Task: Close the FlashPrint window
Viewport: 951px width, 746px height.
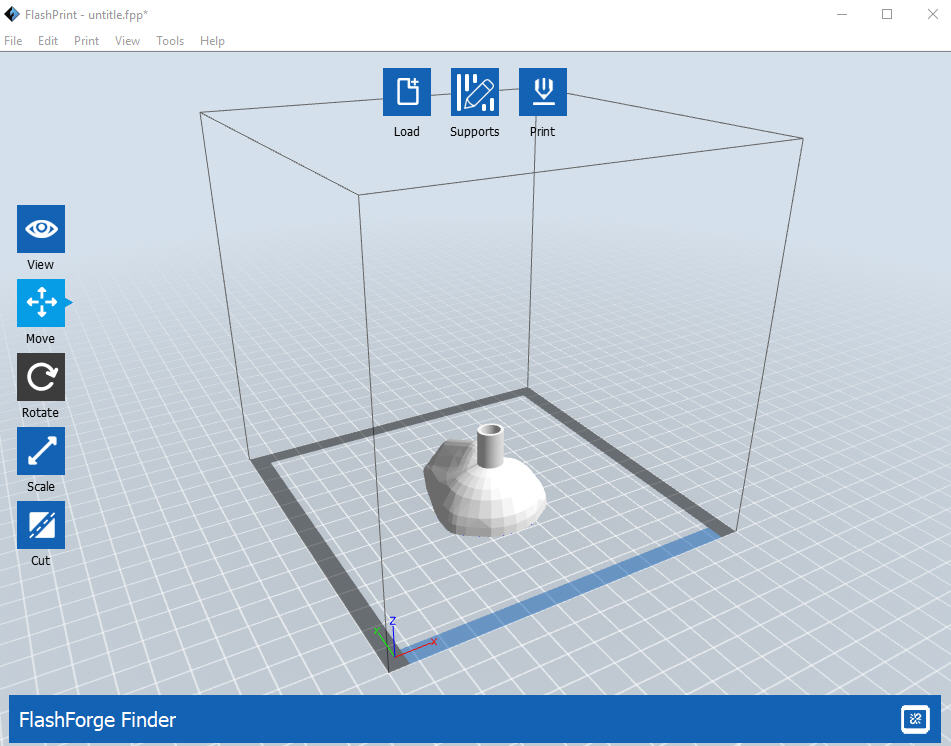Action: (933, 14)
